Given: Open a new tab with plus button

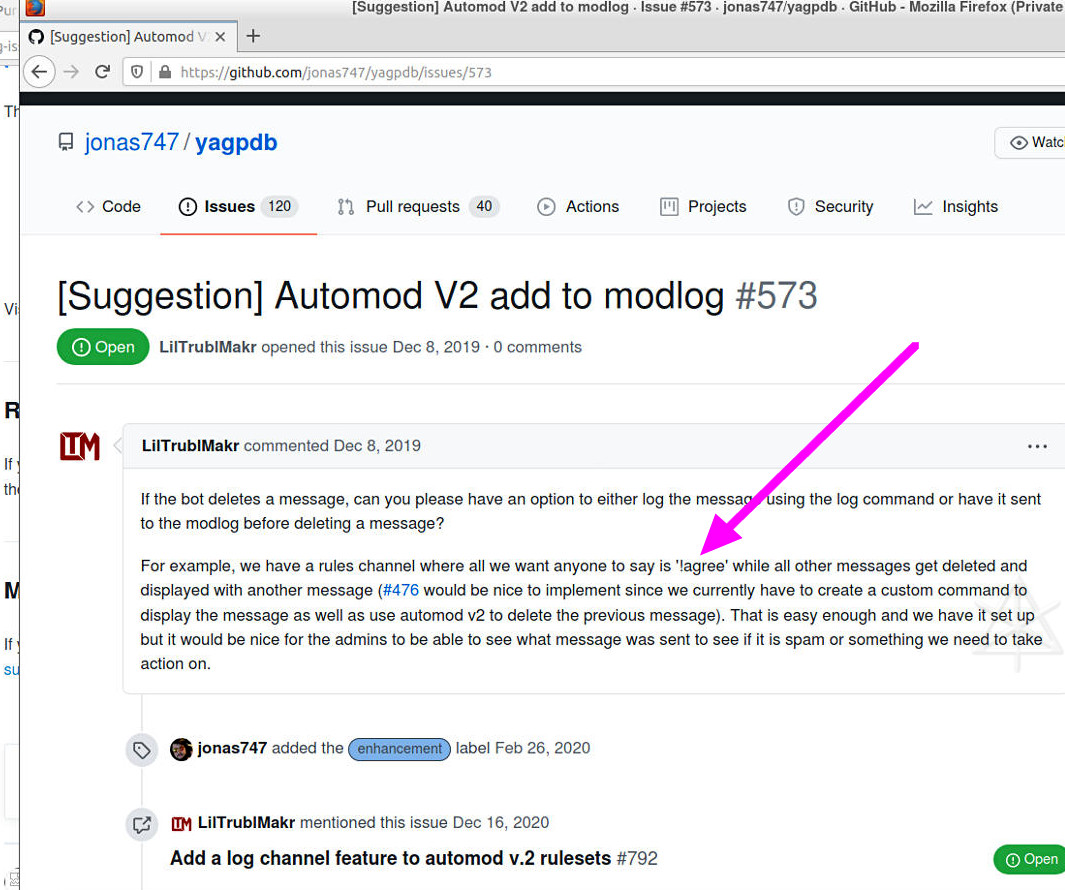Looking at the screenshot, I should pos(253,36).
